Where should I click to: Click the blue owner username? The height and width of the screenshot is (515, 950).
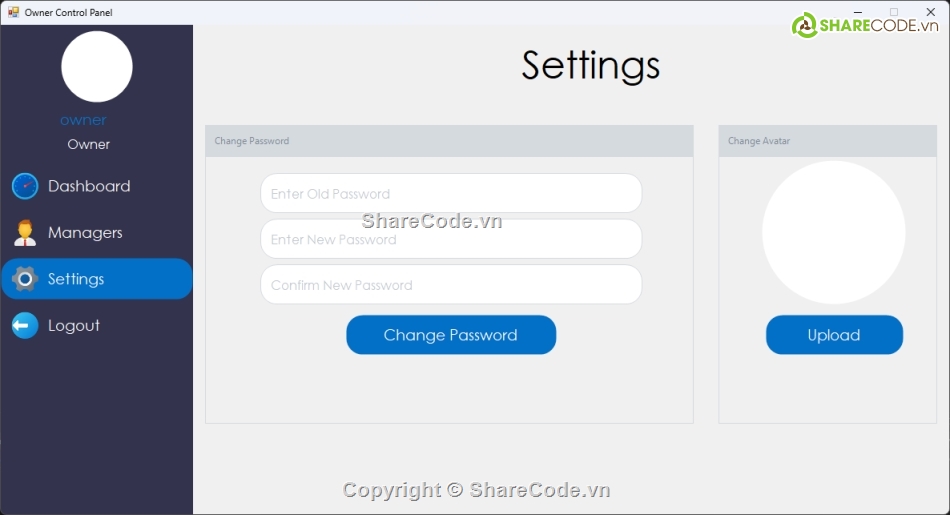pos(83,120)
